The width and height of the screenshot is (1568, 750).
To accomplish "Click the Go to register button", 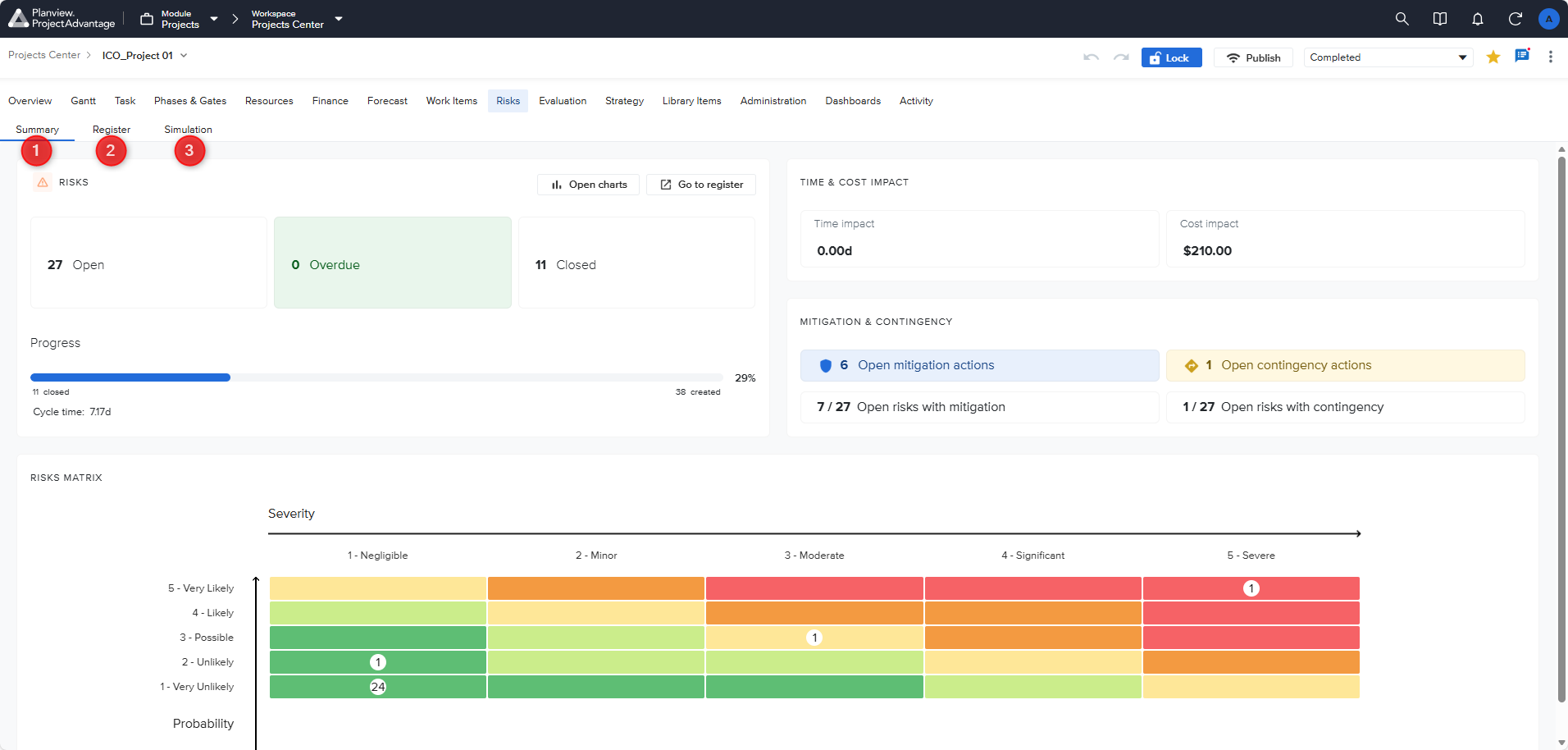I will click(x=701, y=185).
